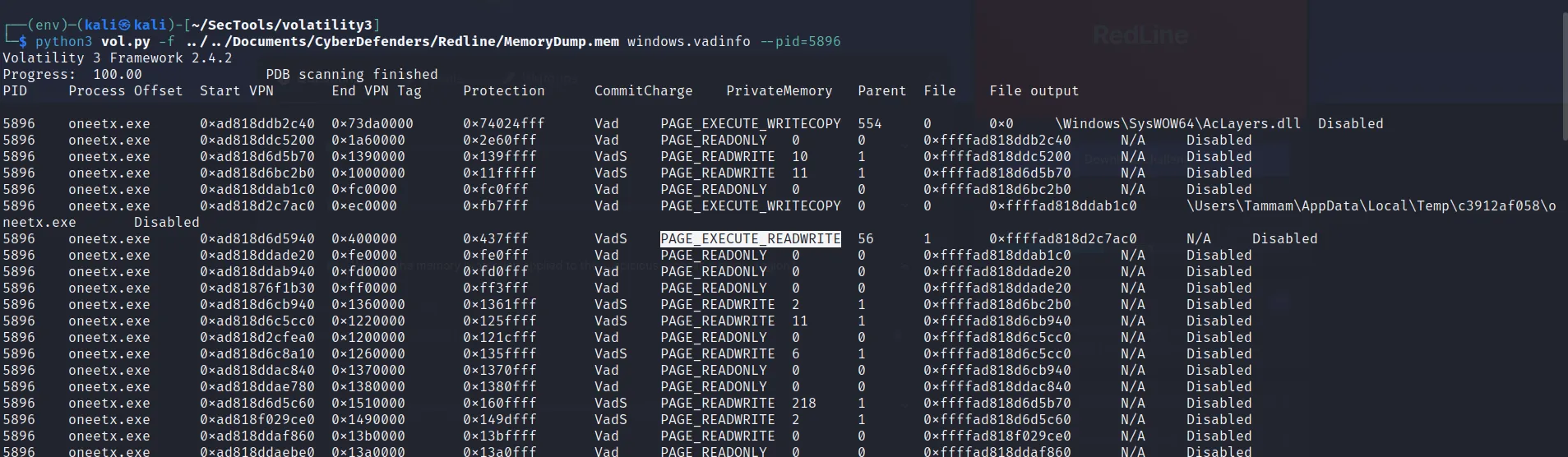The image size is (1568, 457).
Task: Click the kali symbol in the prompt
Action: click(124, 25)
